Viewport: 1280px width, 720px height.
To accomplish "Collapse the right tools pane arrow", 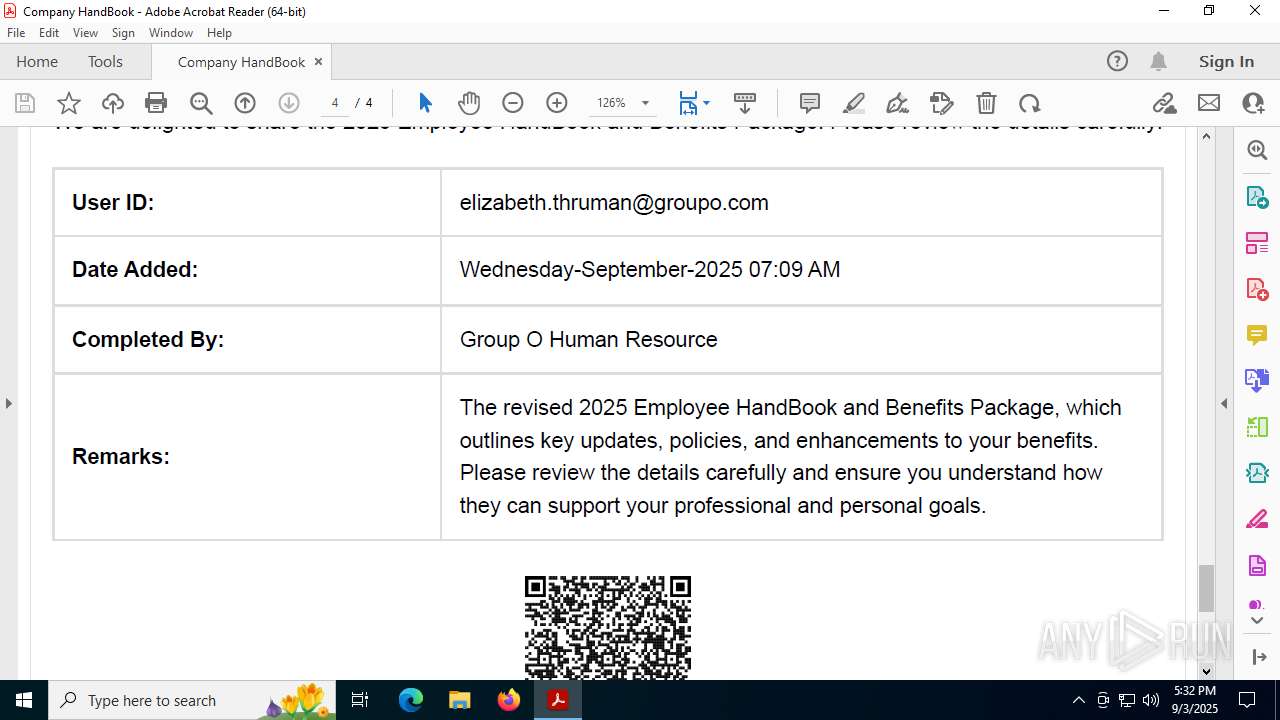I will click(x=1224, y=403).
